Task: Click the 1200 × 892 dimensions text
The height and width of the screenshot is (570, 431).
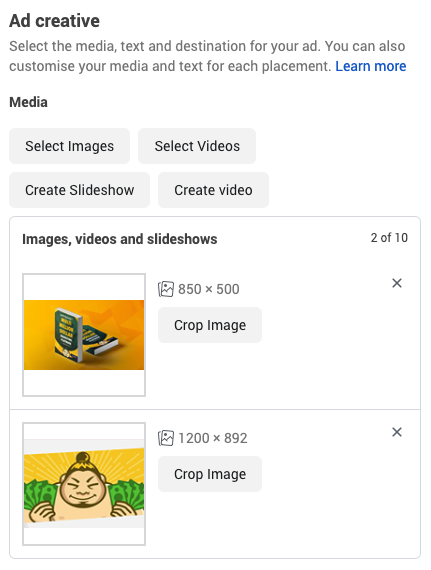Action: (213, 438)
